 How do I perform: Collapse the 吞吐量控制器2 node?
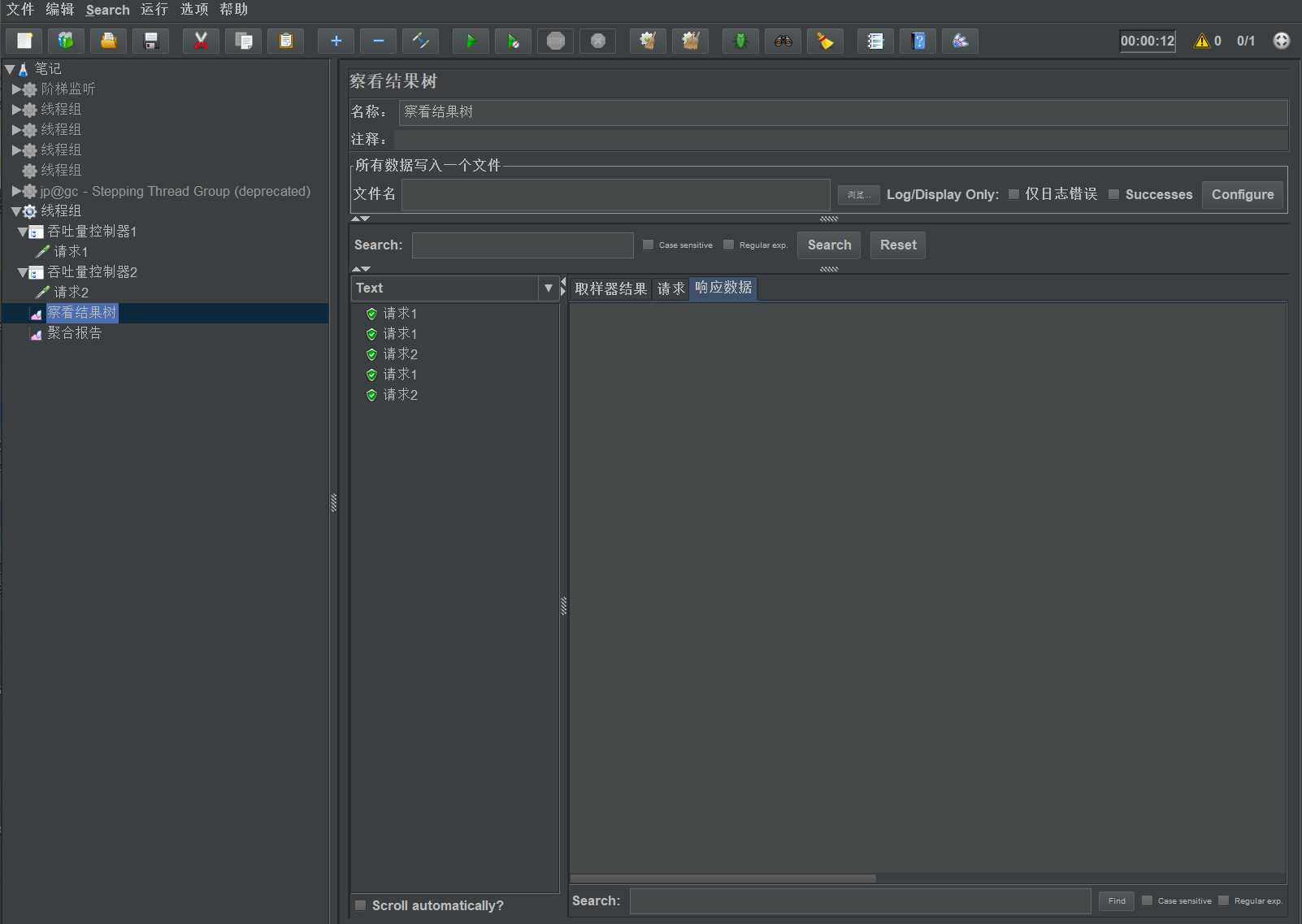(23, 272)
